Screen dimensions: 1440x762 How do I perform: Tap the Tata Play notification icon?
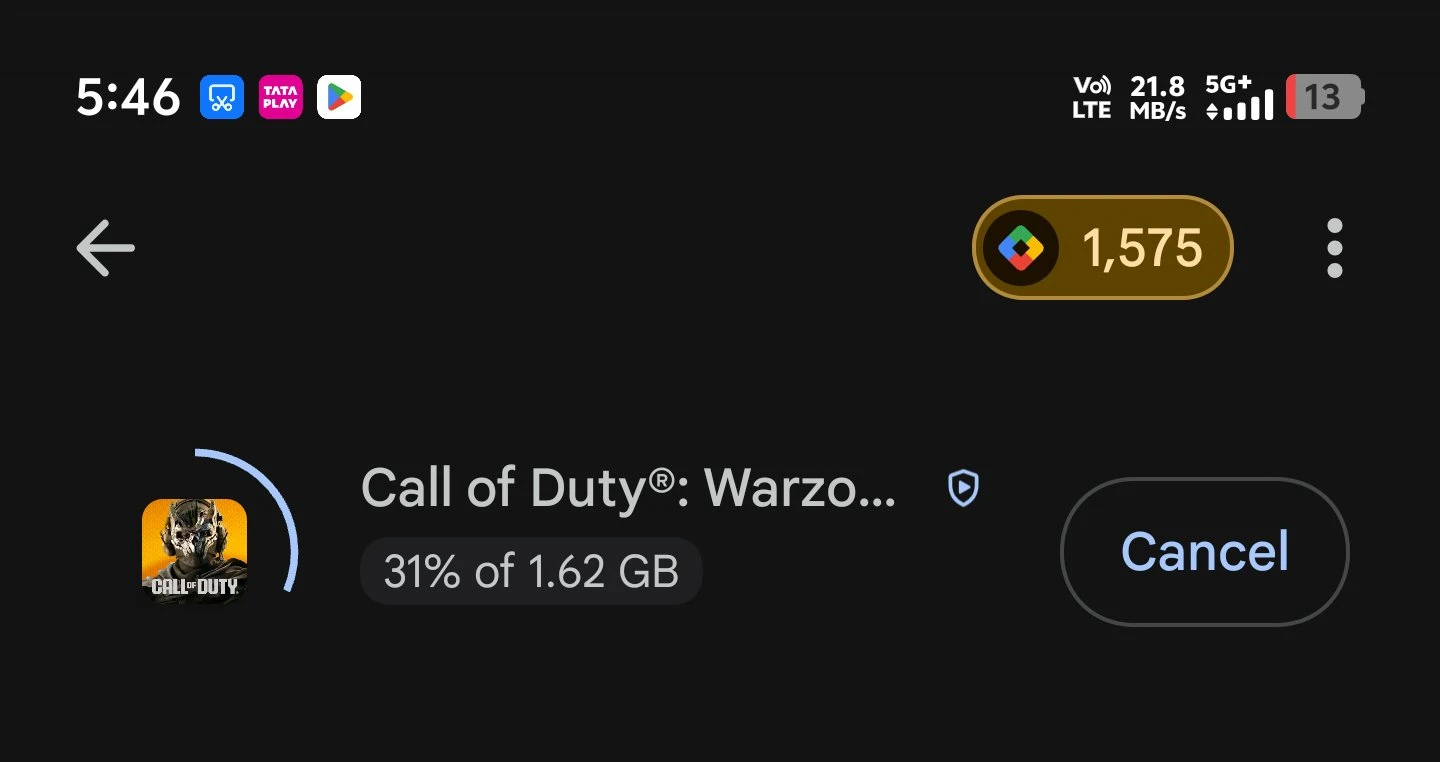(x=280, y=97)
